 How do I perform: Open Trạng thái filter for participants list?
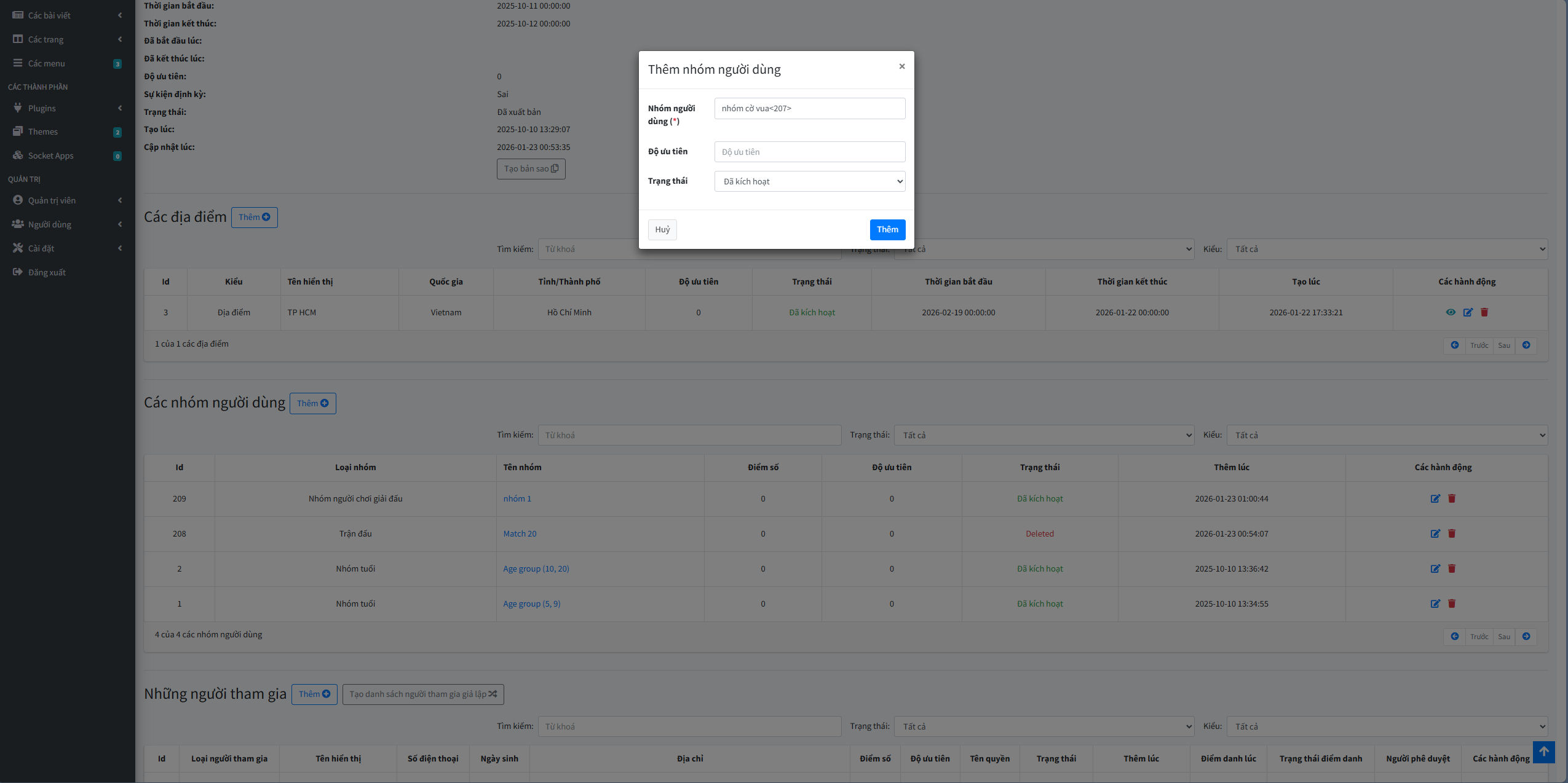tap(1043, 726)
